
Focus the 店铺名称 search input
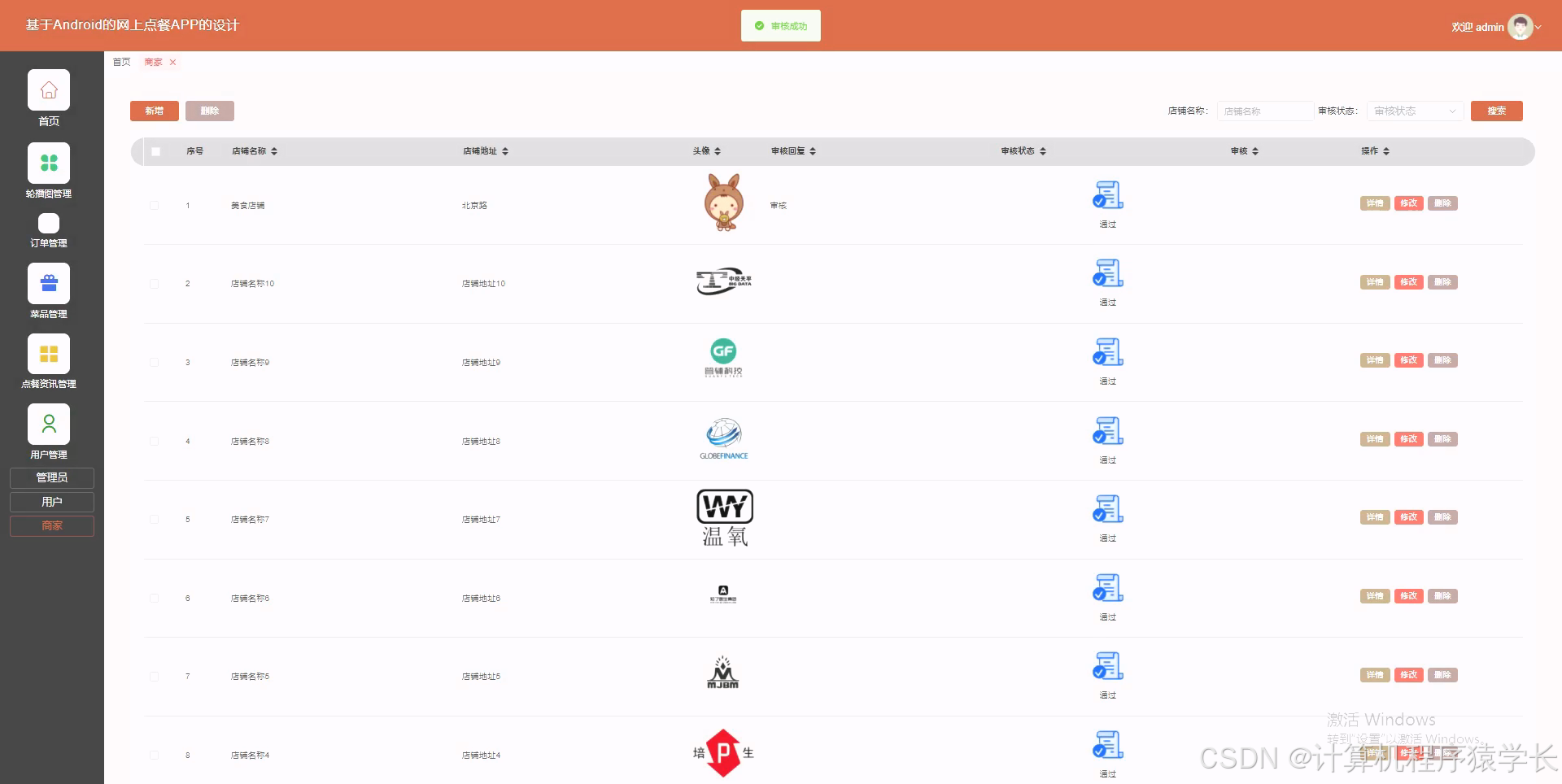(x=1265, y=111)
